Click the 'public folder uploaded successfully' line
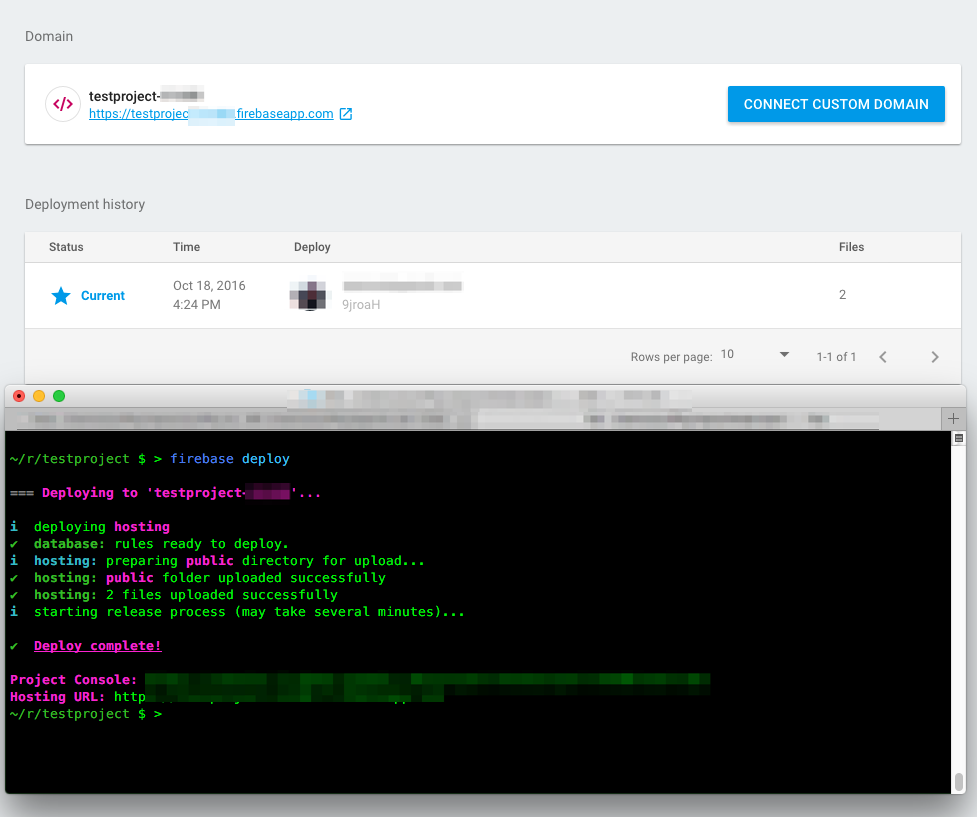Image resolution: width=977 pixels, height=817 pixels. [198, 578]
